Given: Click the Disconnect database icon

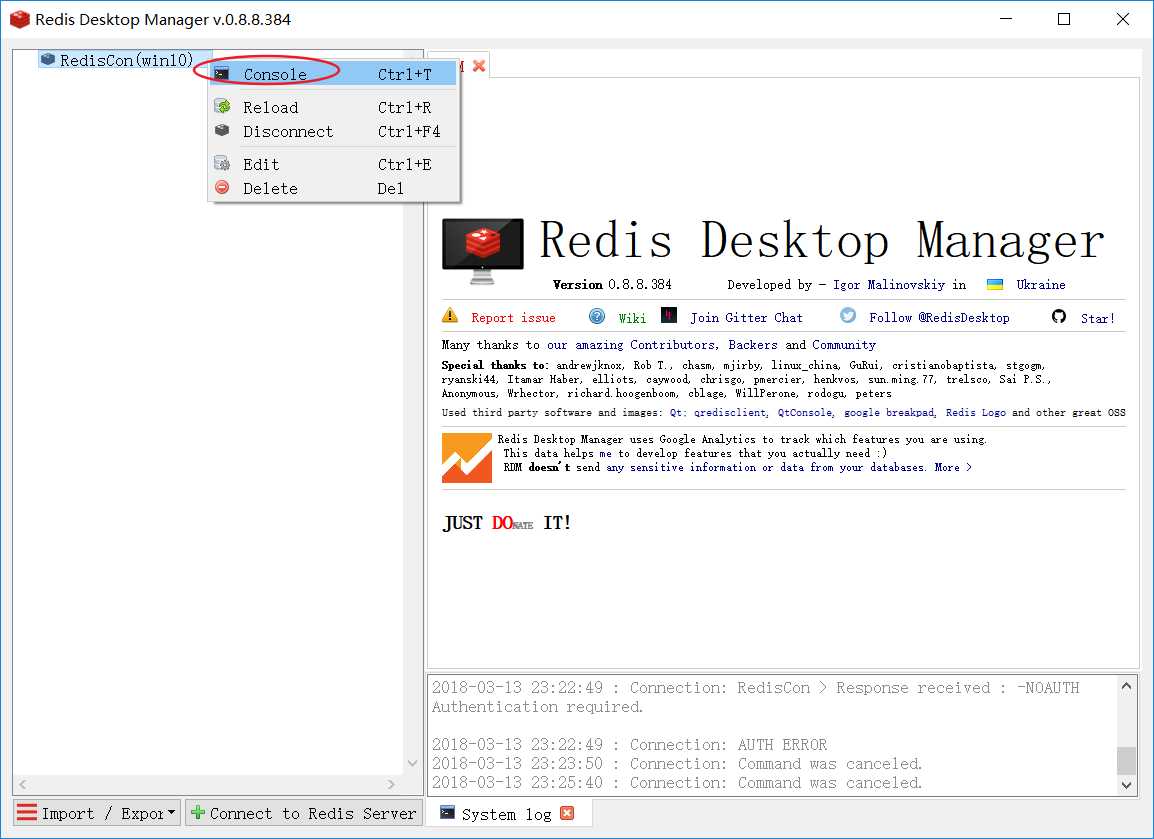Looking at the screenshot, I should pyautogui.click(x=222, y=130).
